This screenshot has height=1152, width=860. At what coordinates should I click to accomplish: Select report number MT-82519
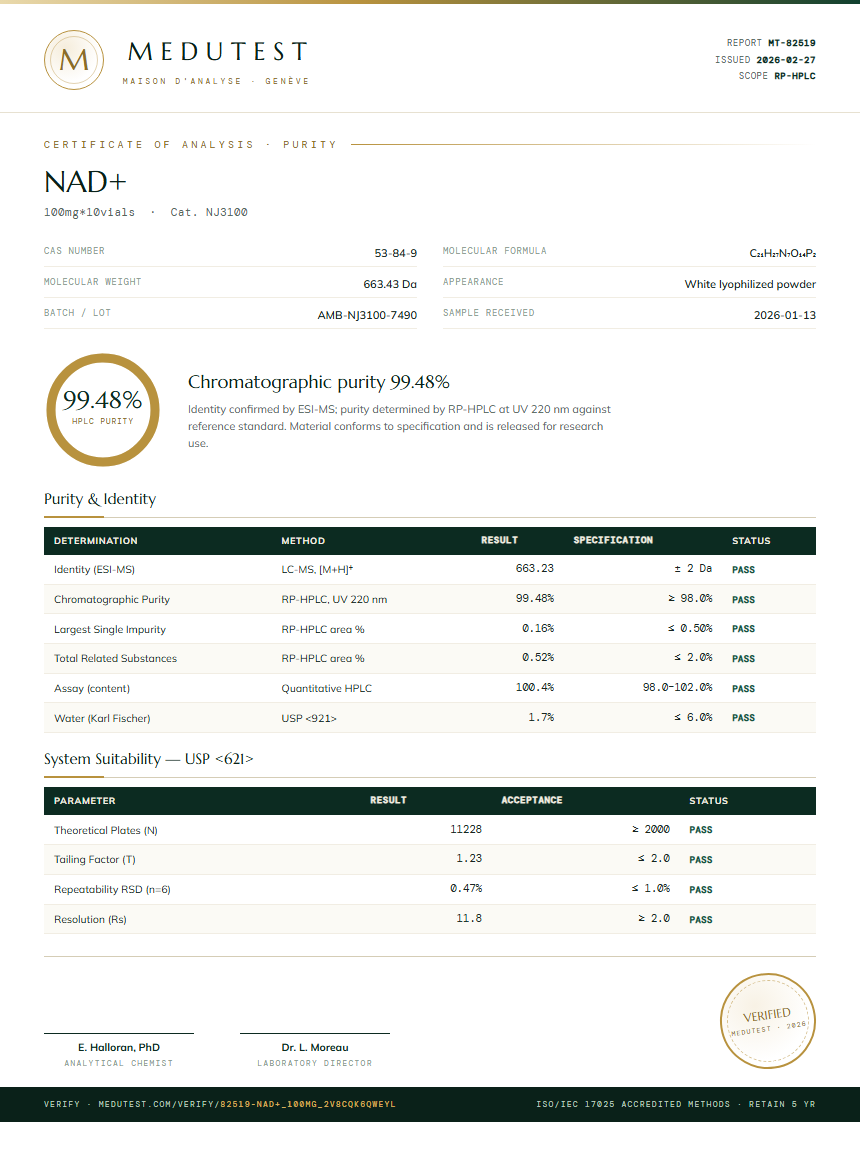click(792, 43)
